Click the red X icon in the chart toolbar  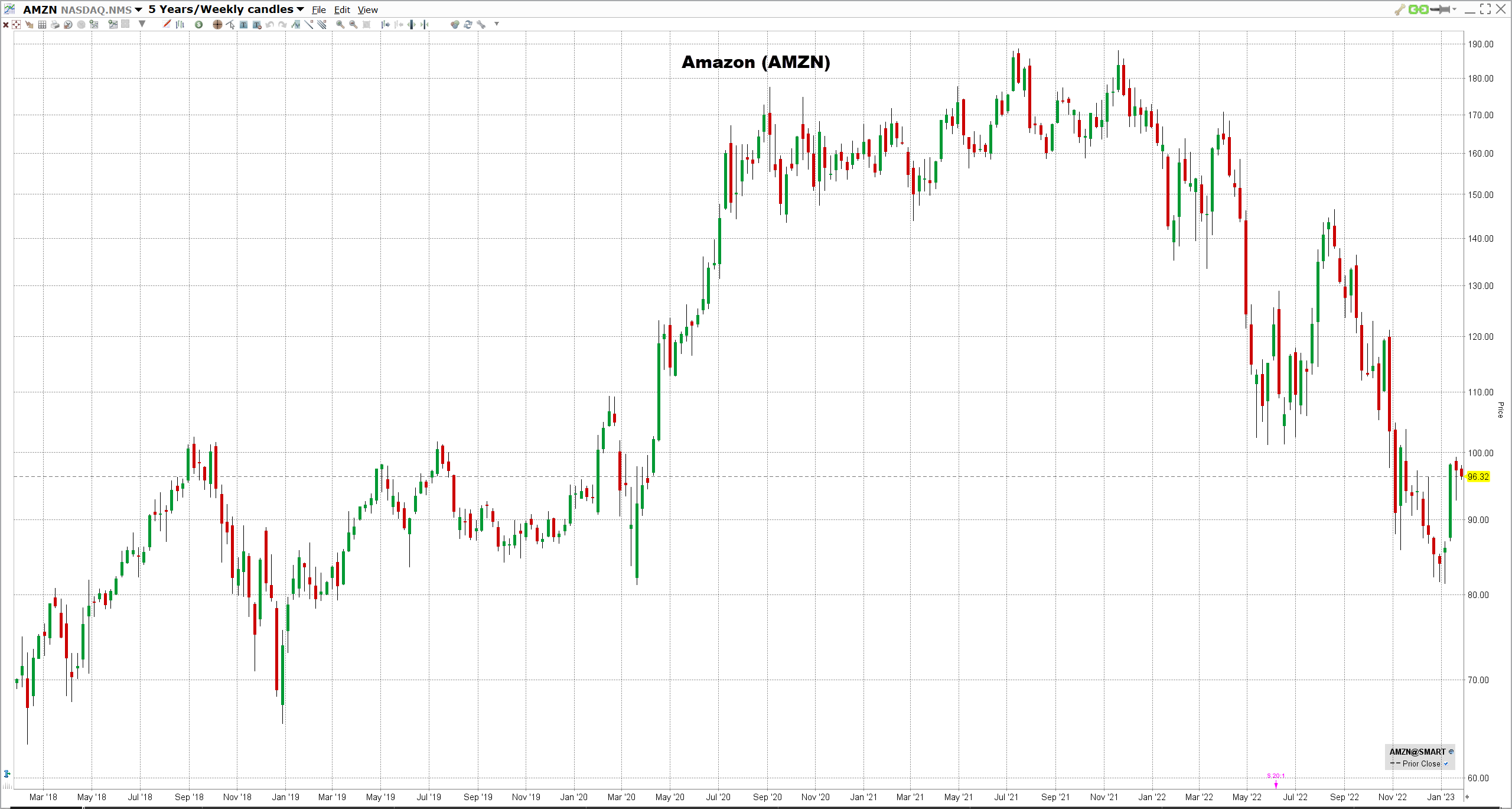coord(6,24)
